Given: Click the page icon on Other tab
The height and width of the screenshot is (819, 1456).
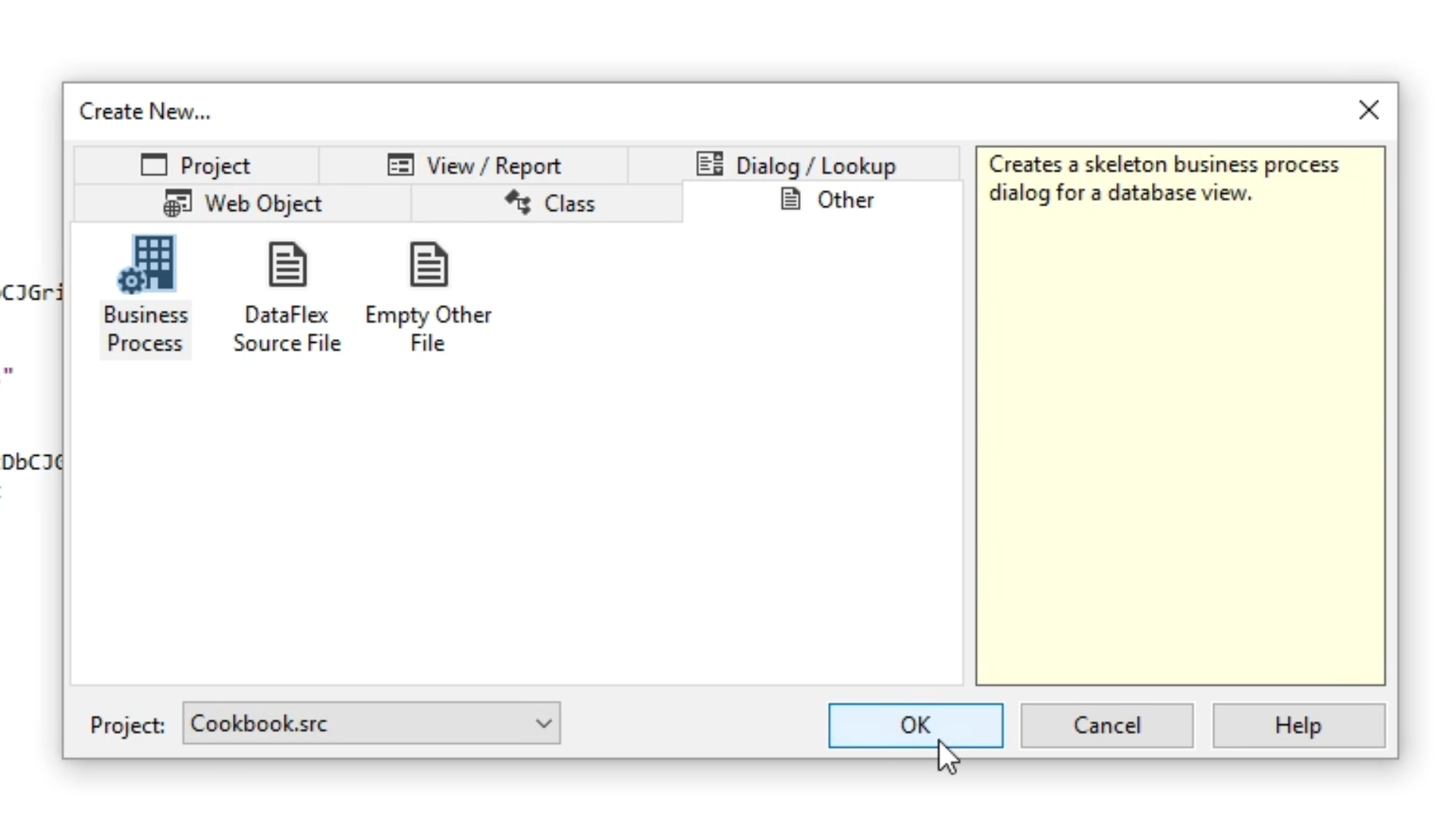Looking at the screenshot, I should pos(790,199).
